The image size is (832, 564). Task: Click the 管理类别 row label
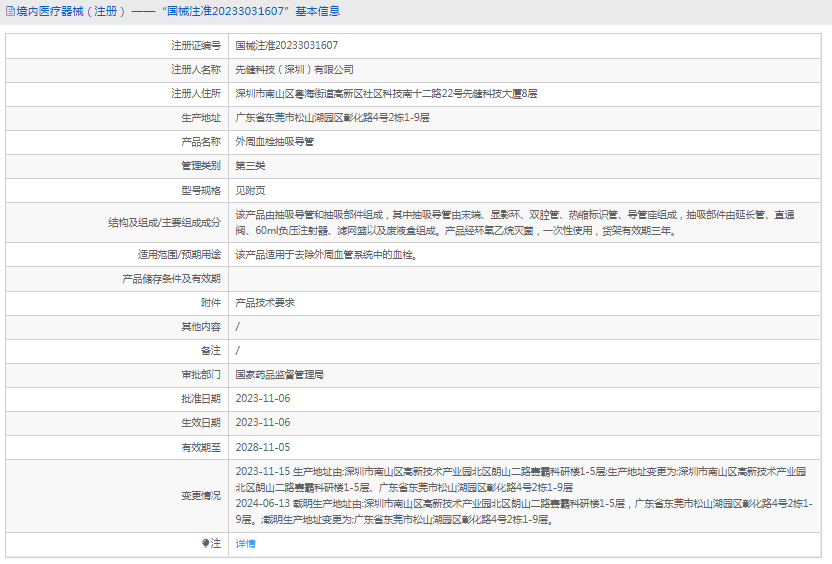201,166
